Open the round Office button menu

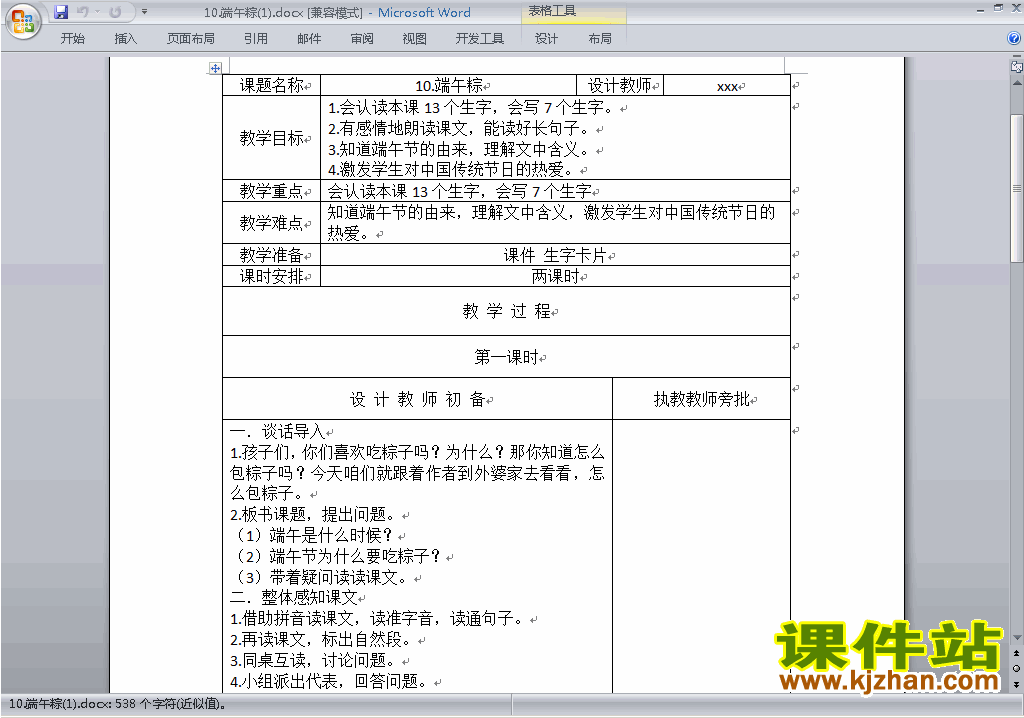click(x=23, y=22)
